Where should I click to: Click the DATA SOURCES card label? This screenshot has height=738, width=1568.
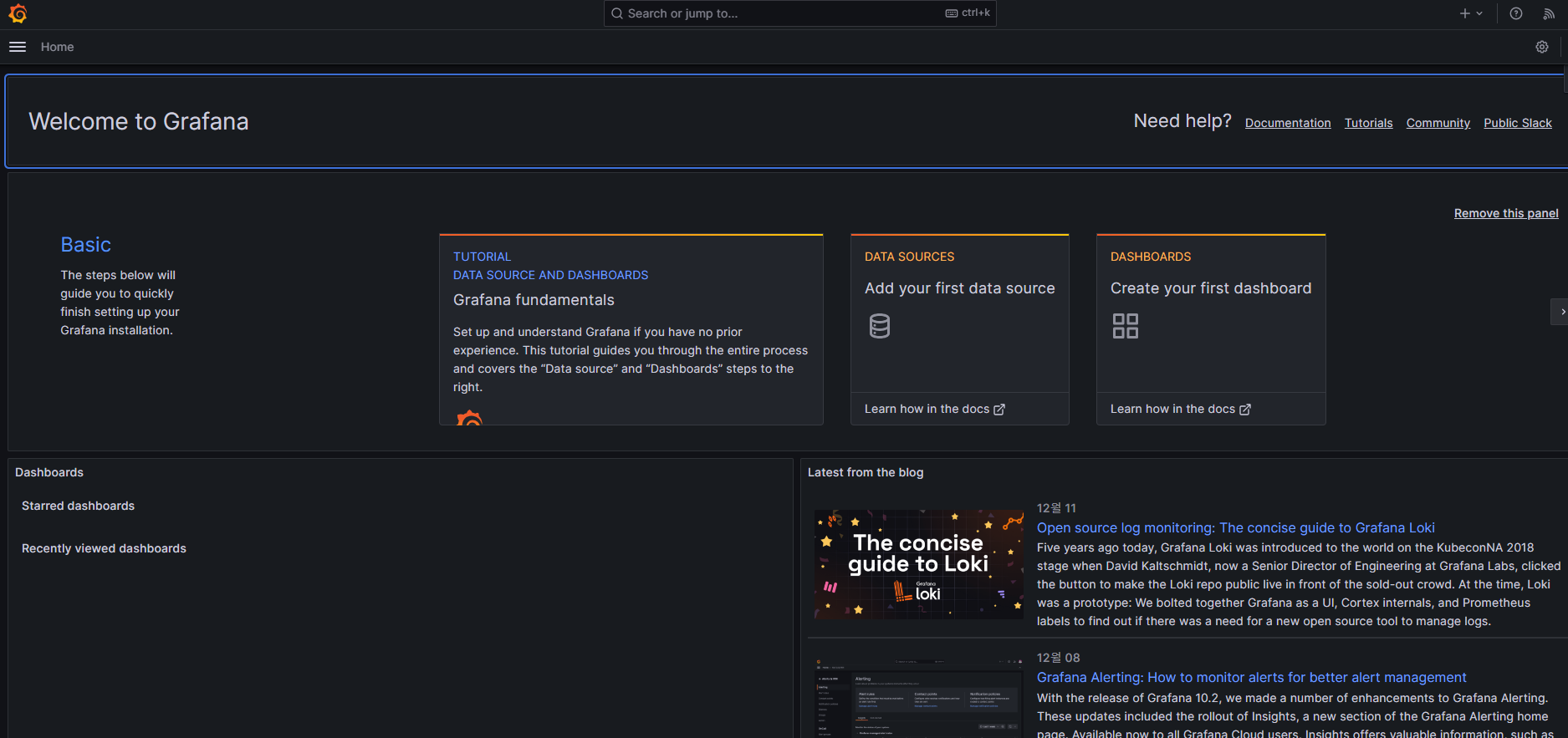click(x=910, y=257)
